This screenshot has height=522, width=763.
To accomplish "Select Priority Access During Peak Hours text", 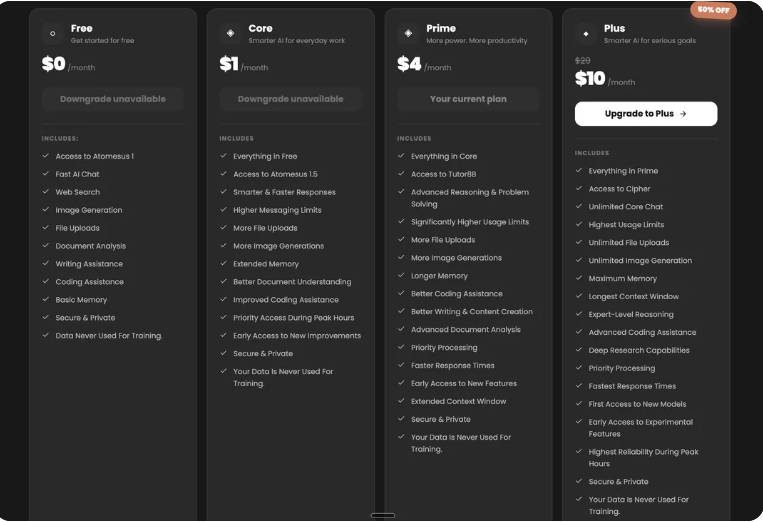I will (x=293, y=318).
